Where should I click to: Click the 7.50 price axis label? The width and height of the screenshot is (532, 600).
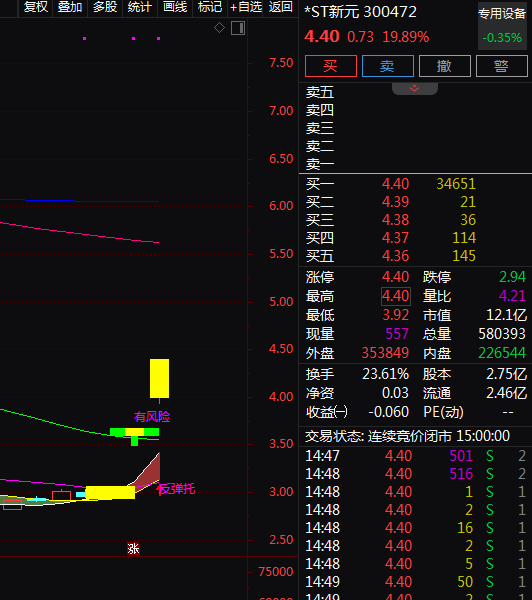tap(281, 63)
